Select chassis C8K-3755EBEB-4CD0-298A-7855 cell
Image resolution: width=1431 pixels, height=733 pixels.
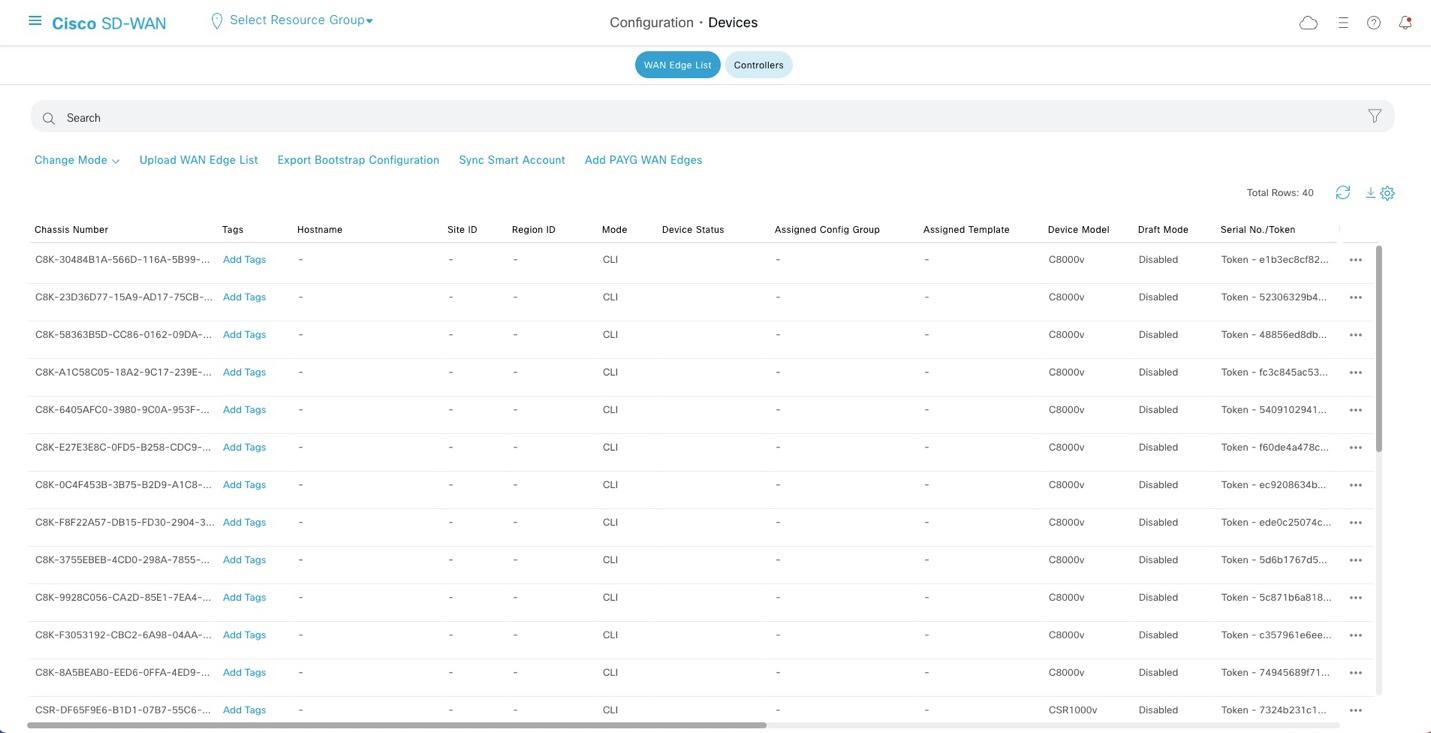[x=123, y=560]
